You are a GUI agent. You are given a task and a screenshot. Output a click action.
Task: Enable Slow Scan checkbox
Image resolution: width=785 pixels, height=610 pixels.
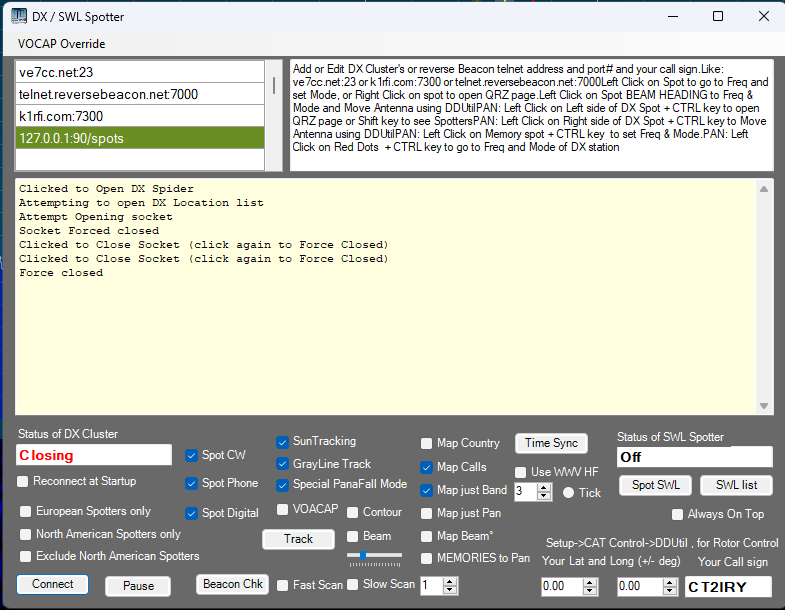(352, 585)
